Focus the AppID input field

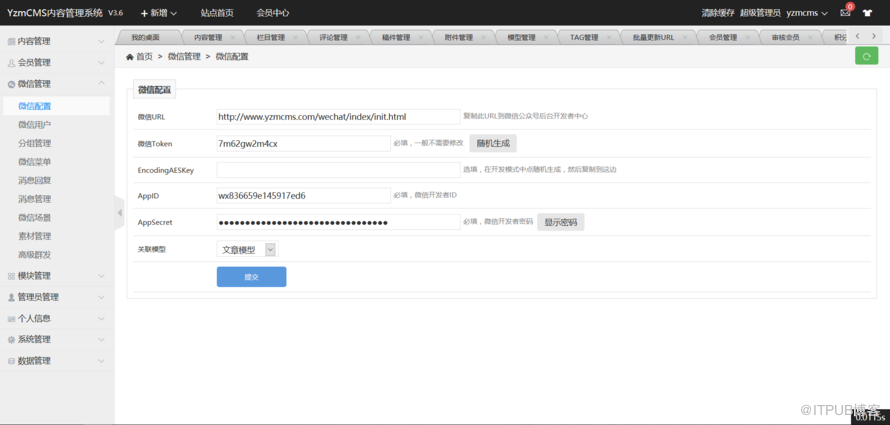click(x=304, y=196)
